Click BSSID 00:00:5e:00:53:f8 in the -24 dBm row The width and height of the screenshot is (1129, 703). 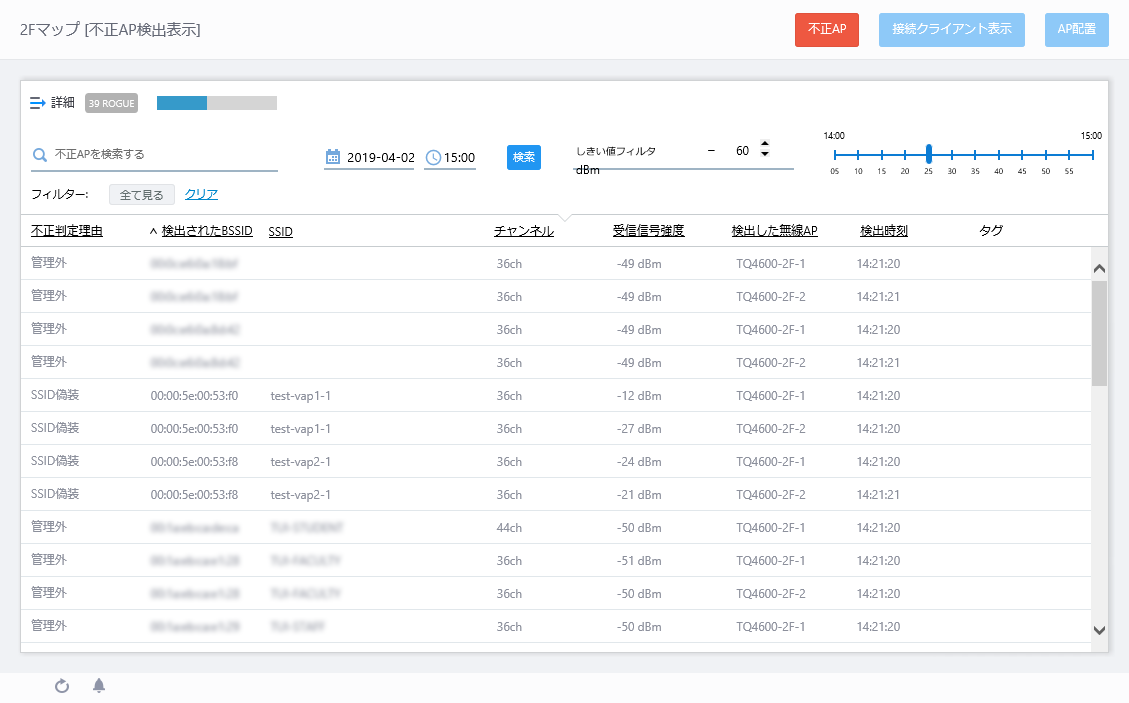[194, 462]
